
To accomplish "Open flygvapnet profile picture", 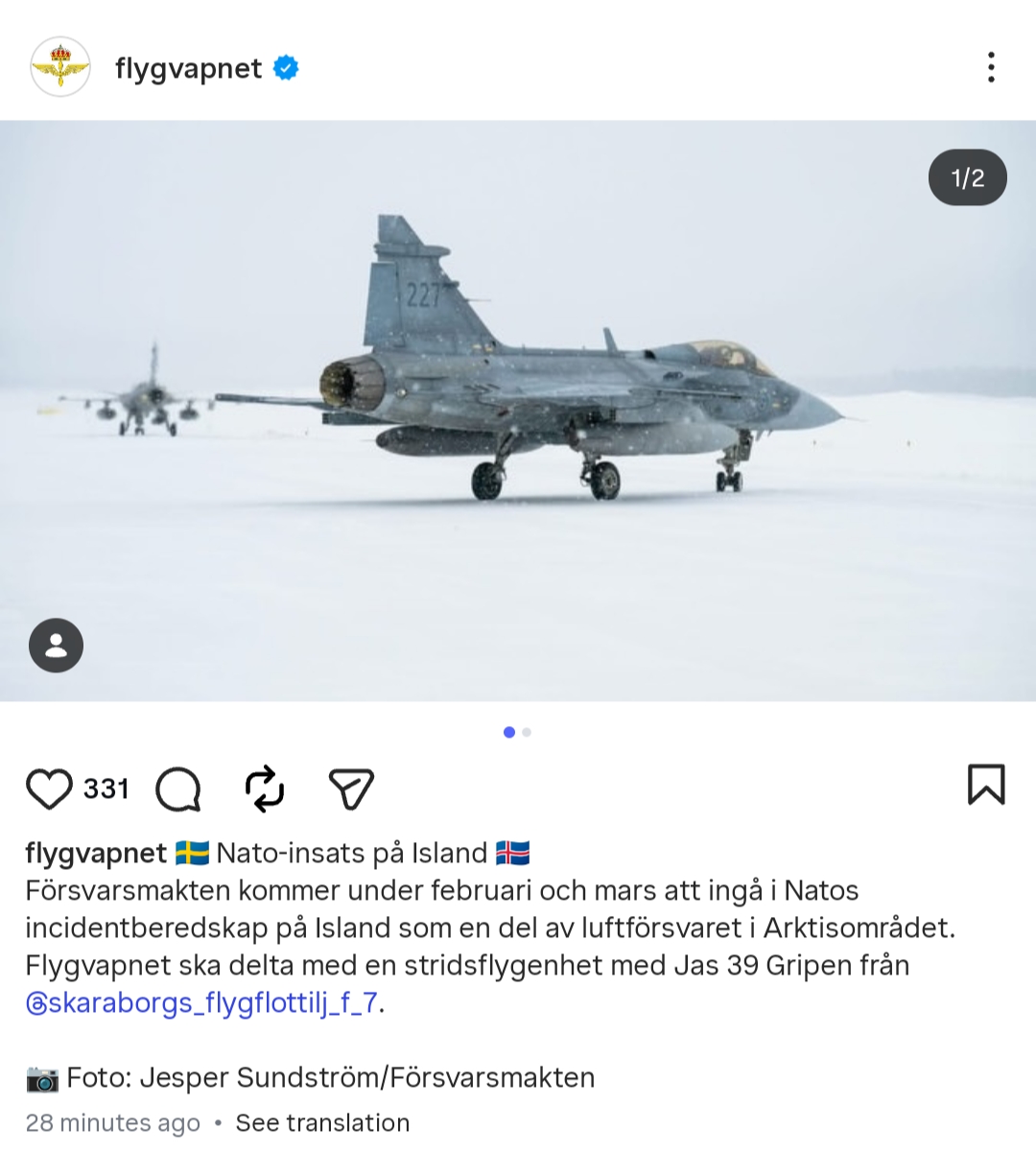I will [x=60, y=67].
